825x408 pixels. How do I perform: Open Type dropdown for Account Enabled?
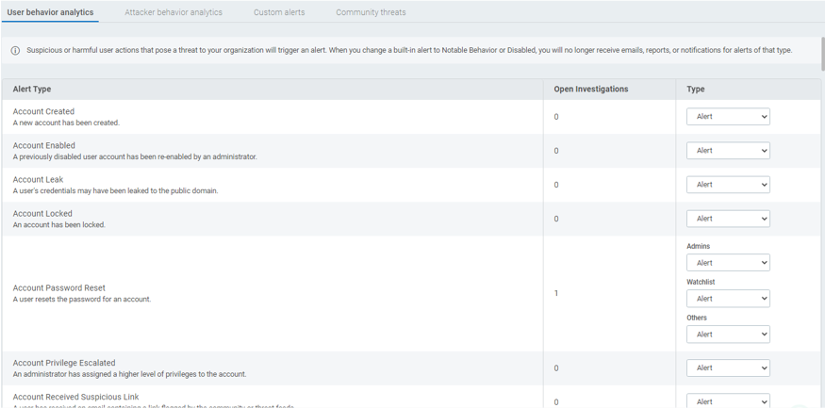click(x=728, y=151)
